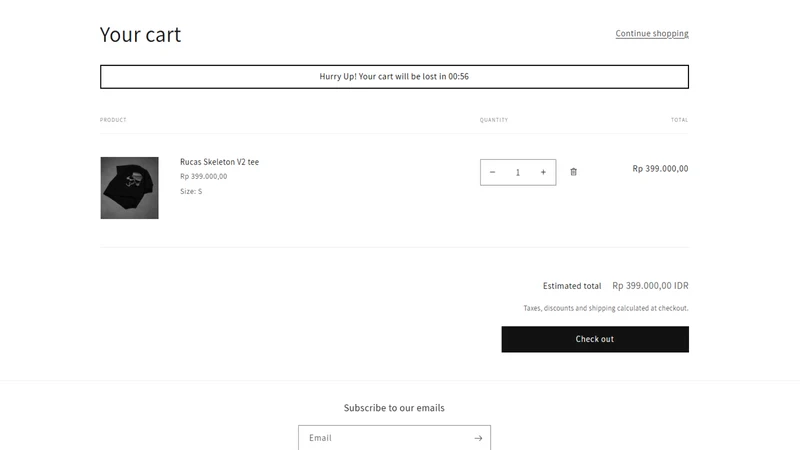This screenshot has height=450, width=800.
Task: Click the black tee product thumbnail
Action: pyautogui.click(x=130, y=188)
